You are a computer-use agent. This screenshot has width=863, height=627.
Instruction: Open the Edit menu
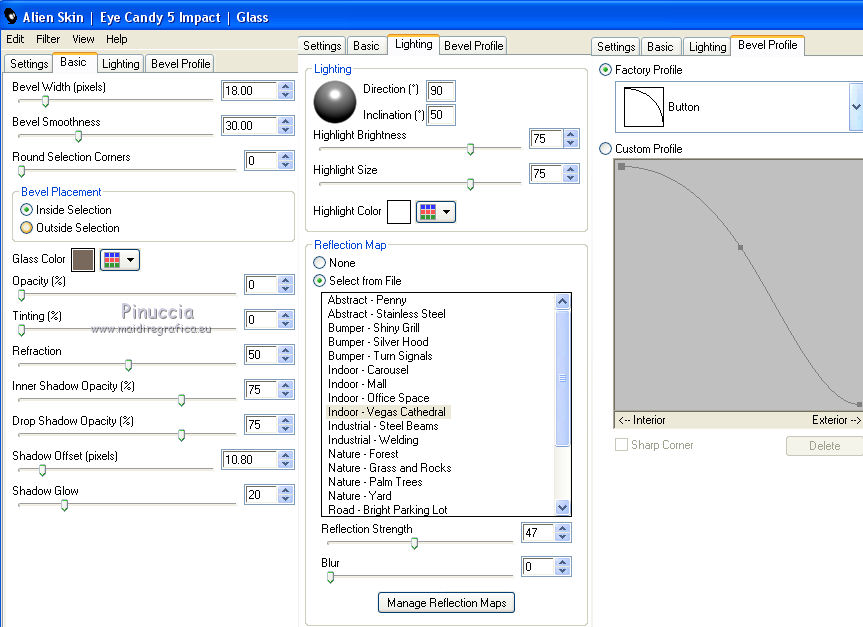(x=15, y=39)
